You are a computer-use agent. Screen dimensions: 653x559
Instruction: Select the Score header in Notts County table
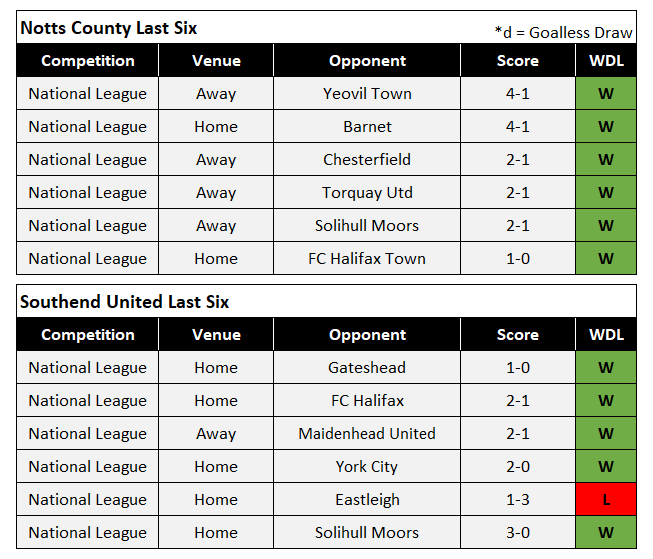(x=518, y=61)
